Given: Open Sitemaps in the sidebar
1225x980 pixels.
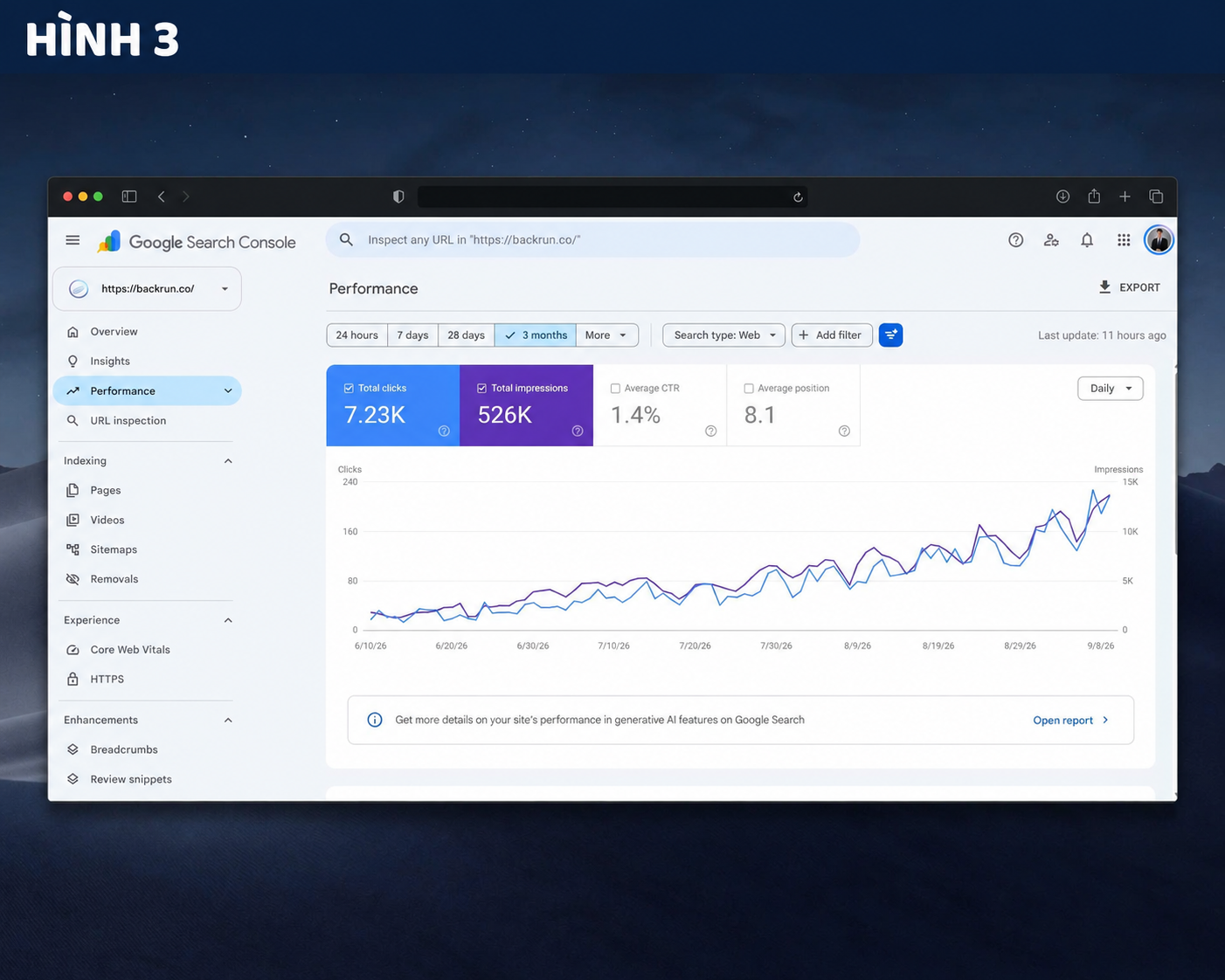Looking at the screenshot, I should (x=147, y=550).
